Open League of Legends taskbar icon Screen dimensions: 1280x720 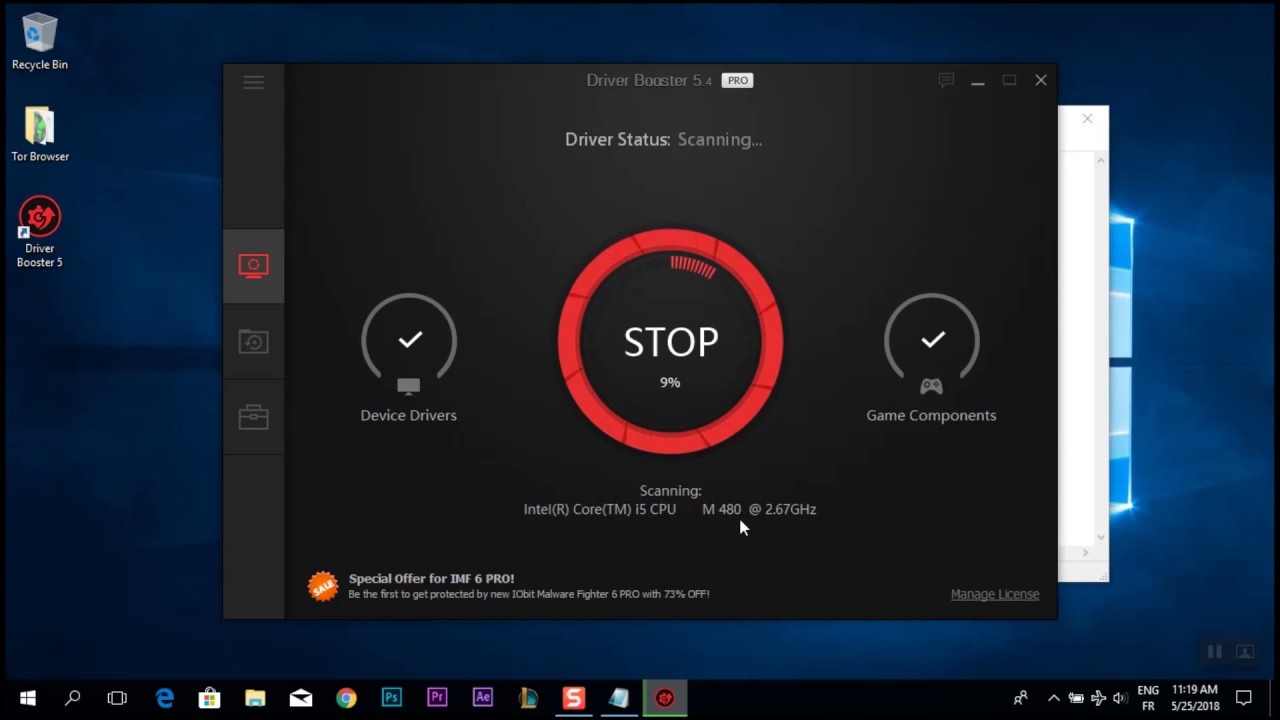528,698
